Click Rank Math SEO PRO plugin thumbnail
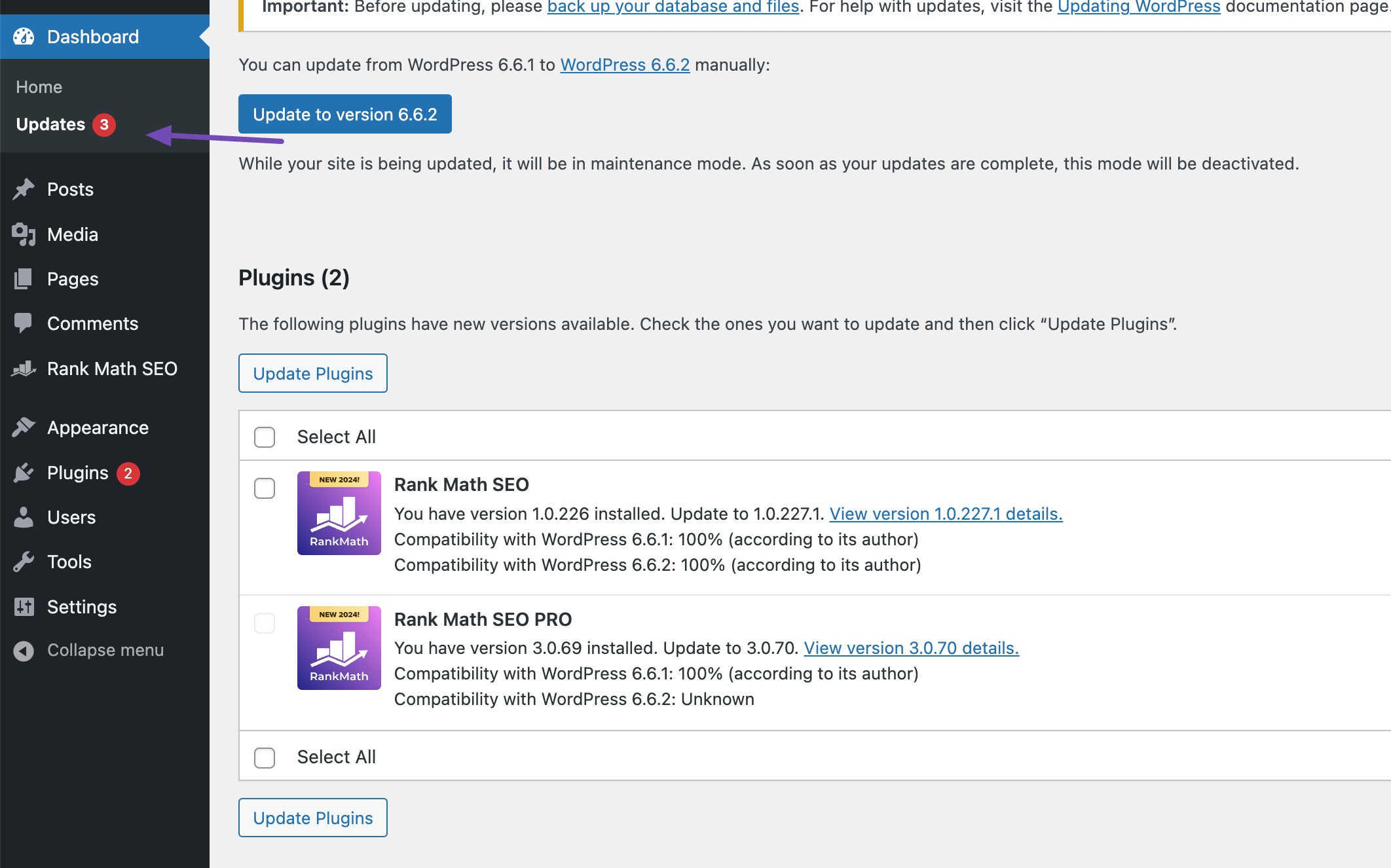 [339, 647]
